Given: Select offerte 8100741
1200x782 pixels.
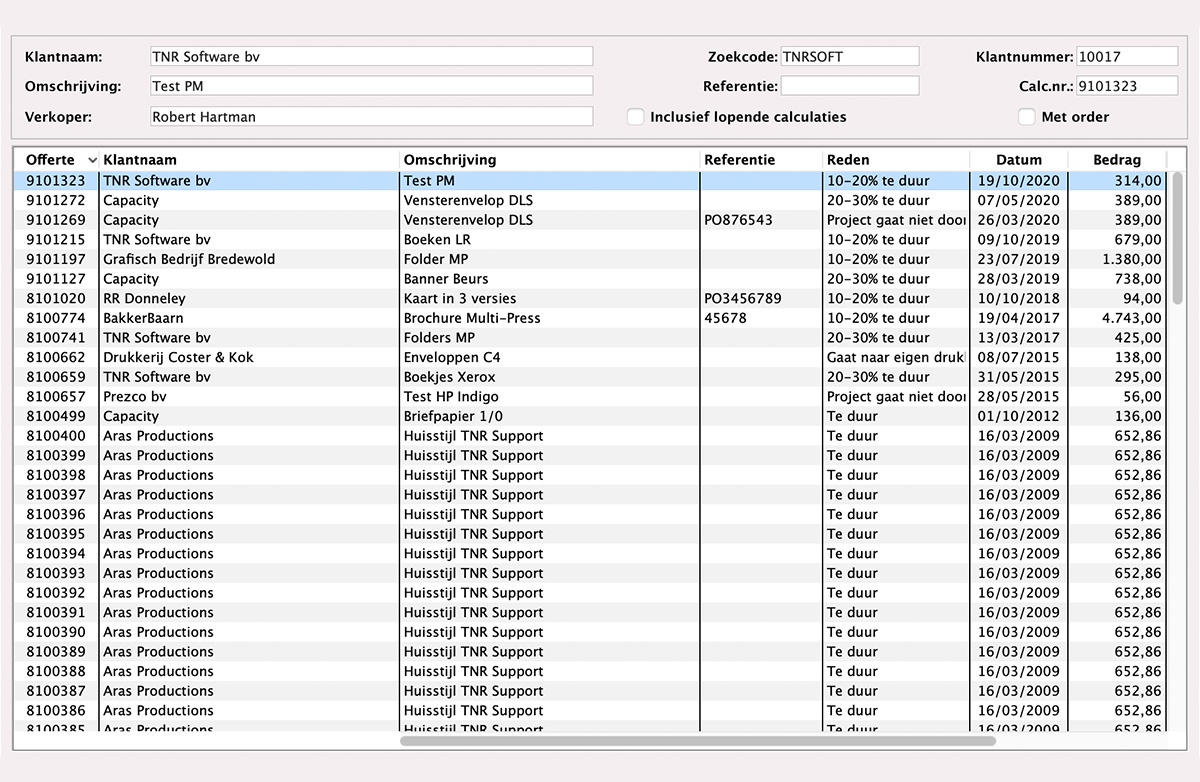Looking at the screenshot, I should 55,338.
